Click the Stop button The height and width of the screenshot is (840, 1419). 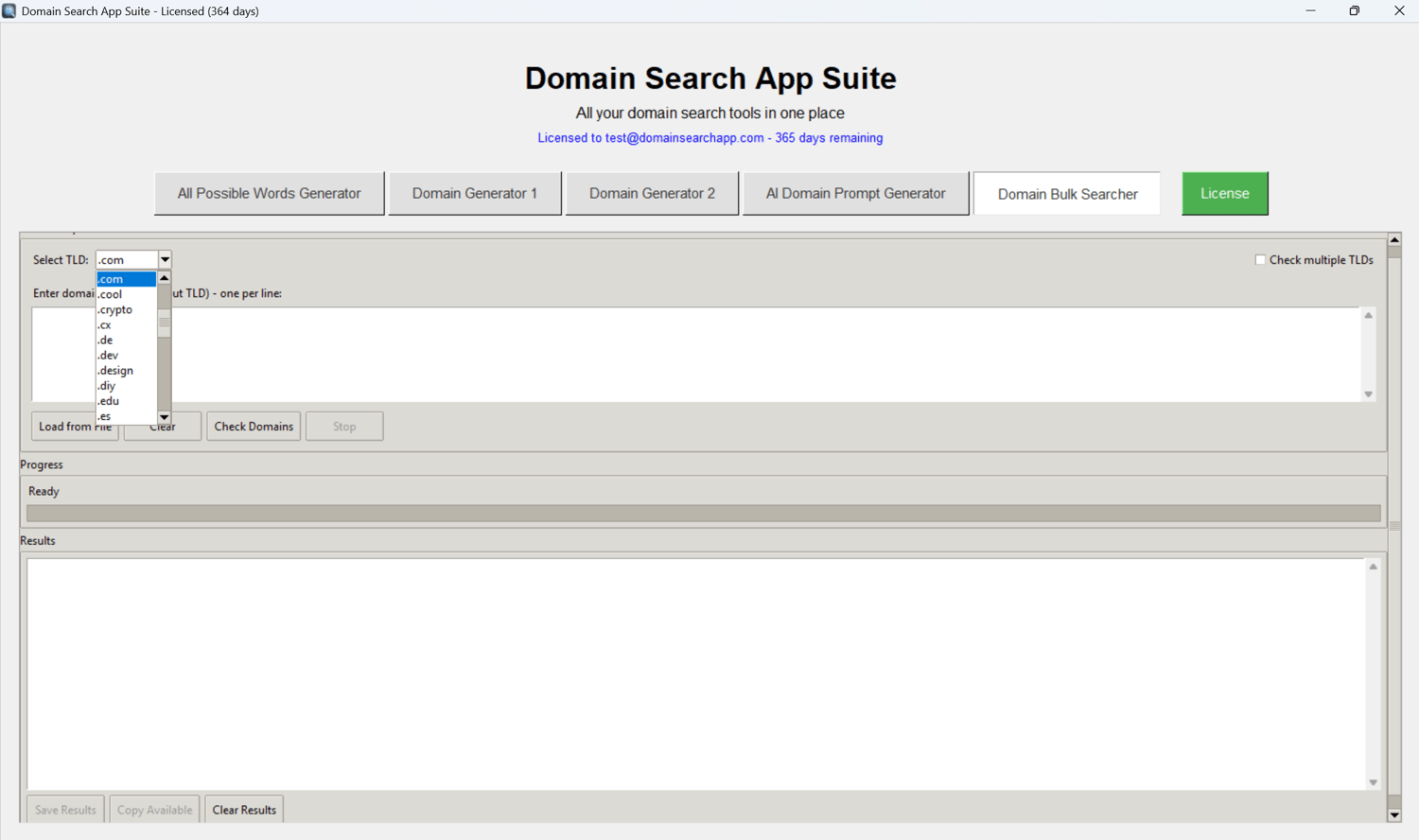pos(344,427)
